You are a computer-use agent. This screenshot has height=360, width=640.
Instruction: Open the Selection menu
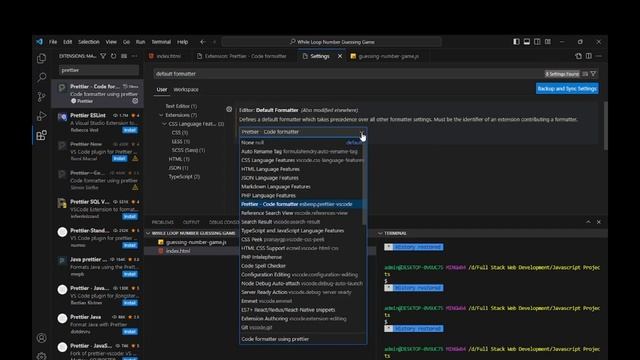click(89, 42)
